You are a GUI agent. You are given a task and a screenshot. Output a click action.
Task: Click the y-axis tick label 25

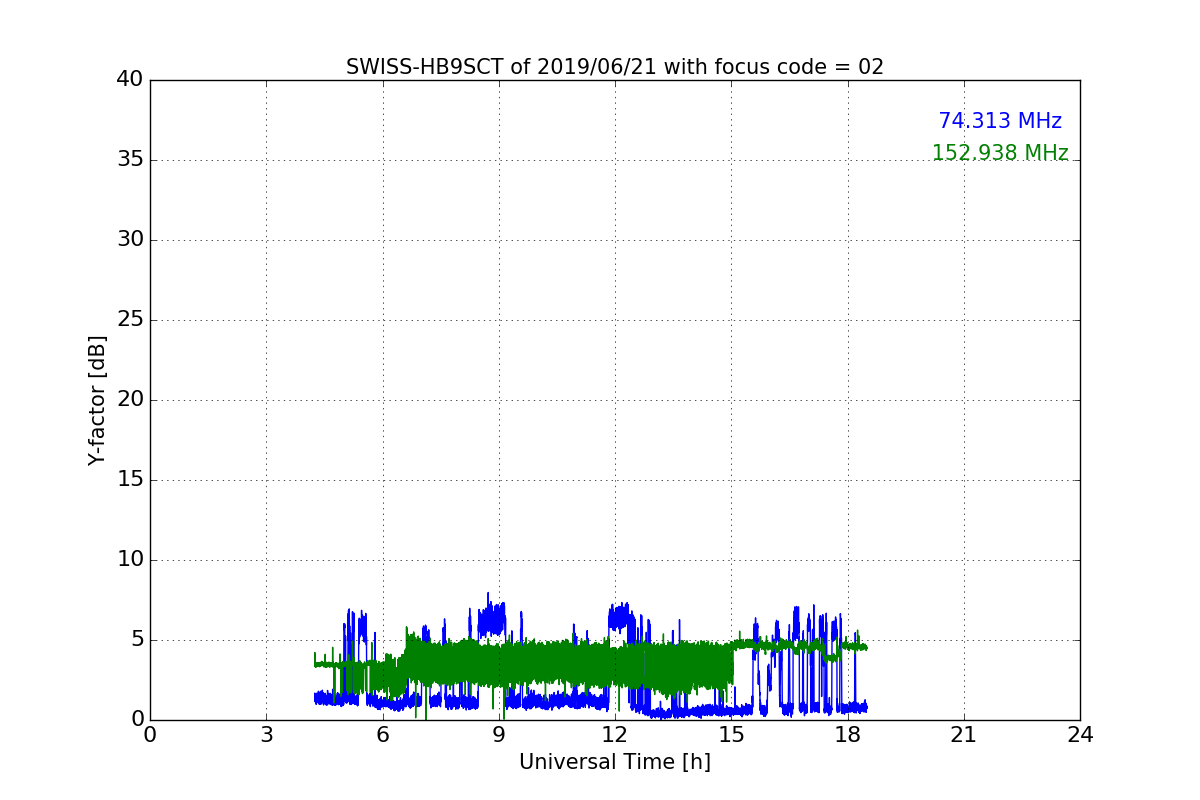click(x=130, y=320)
